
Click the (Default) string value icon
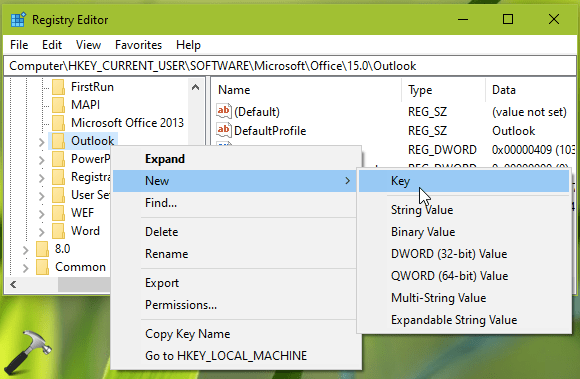224,111
